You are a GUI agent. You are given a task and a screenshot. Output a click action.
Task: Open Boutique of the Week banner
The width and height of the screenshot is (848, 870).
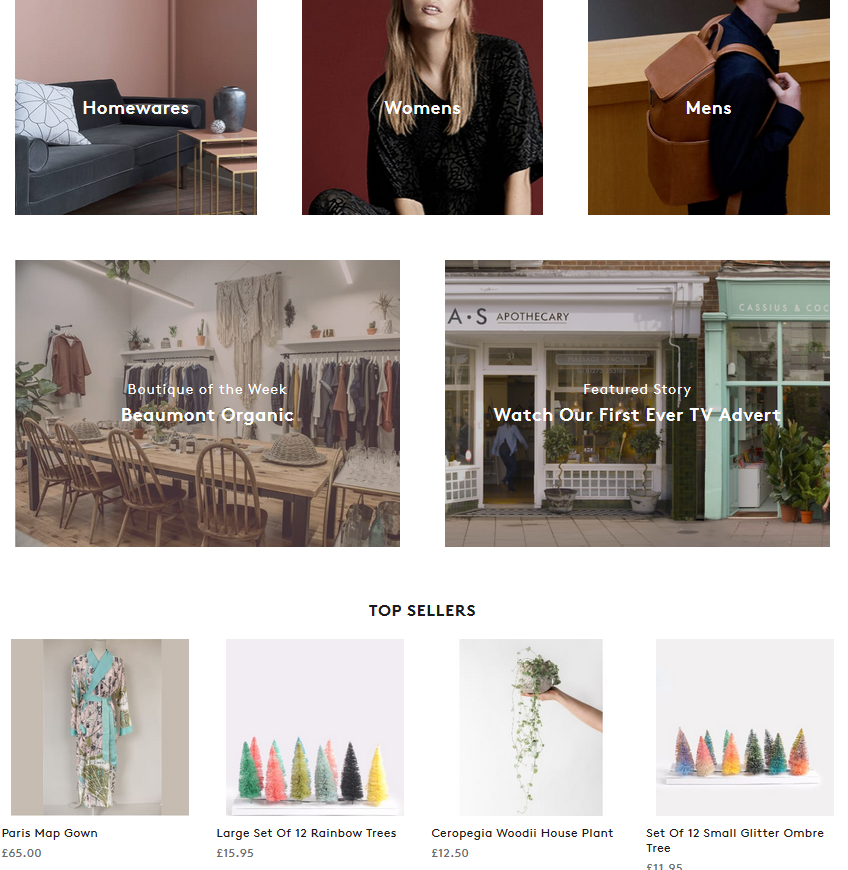pyautogui.click(x=207, y=403)
